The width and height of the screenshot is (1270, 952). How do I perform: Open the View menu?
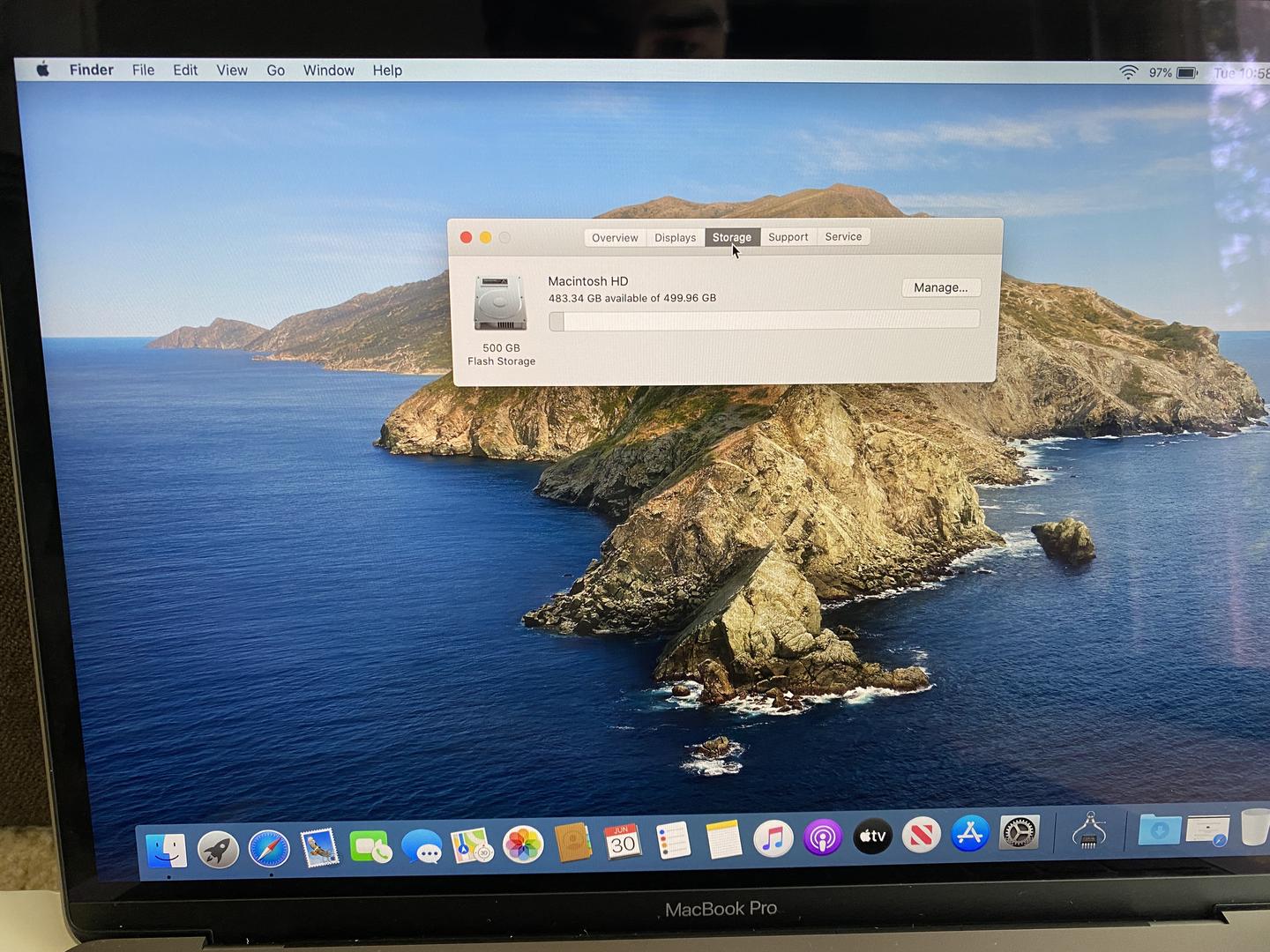[232, 70]
